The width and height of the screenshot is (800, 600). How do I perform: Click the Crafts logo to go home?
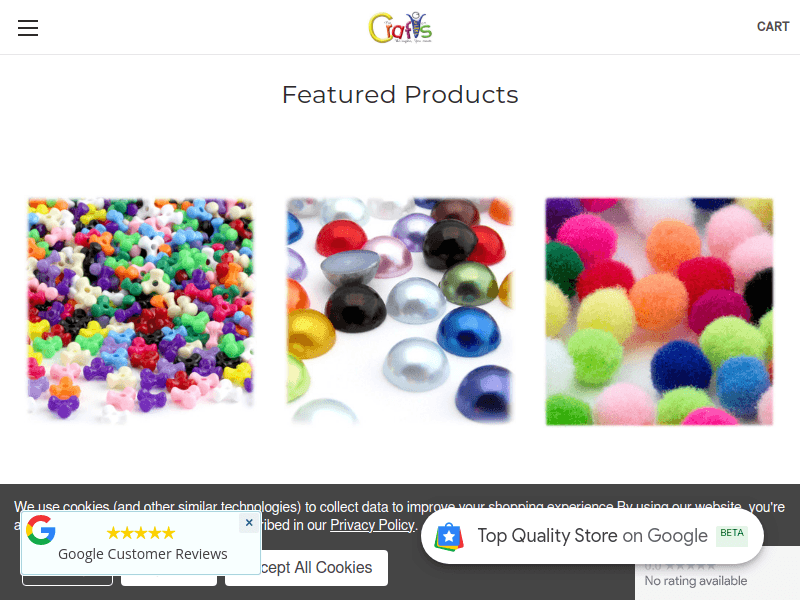[400, 28]
